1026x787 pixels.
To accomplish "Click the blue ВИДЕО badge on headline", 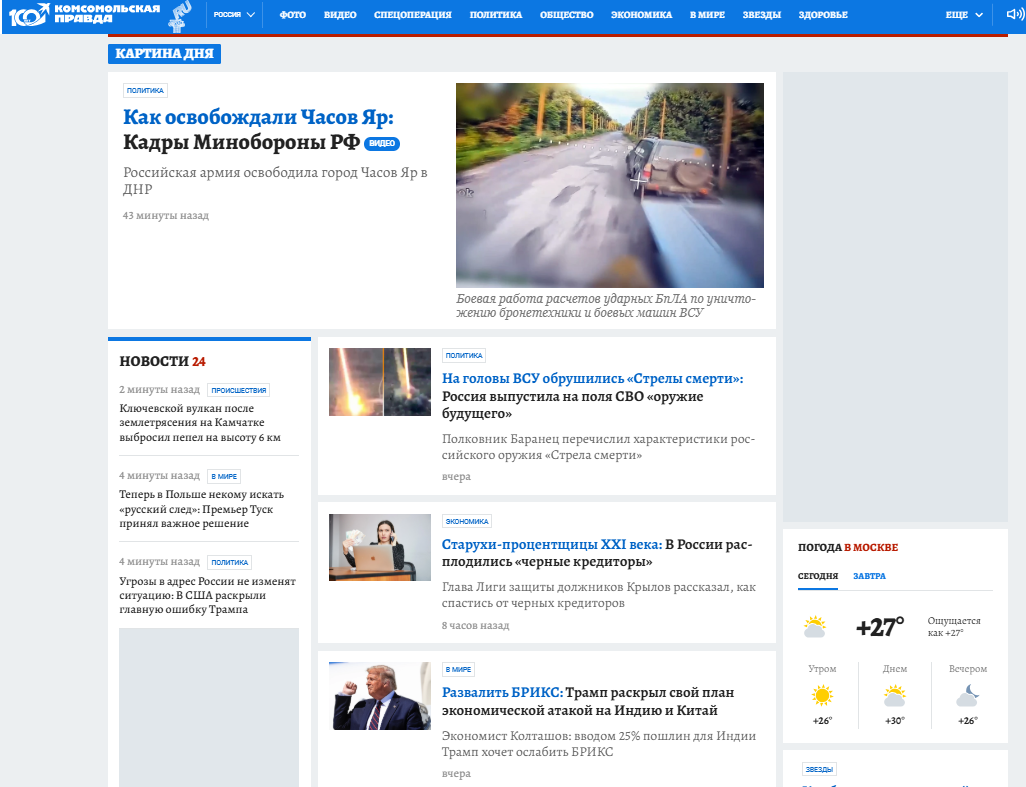I will pyautogui.click(x=382, y=144).
